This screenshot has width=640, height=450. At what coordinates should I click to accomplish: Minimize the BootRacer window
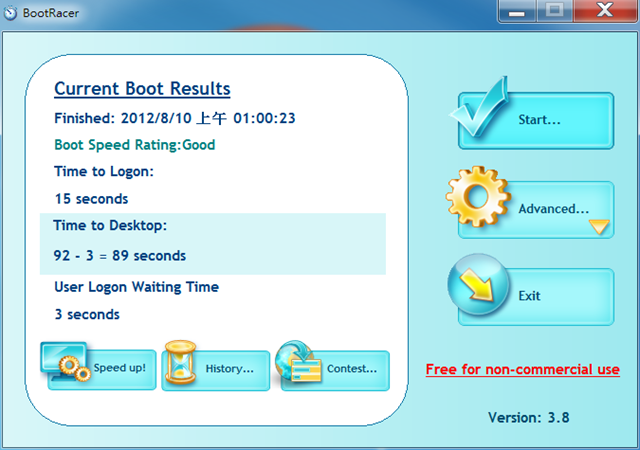coord(516,11)
